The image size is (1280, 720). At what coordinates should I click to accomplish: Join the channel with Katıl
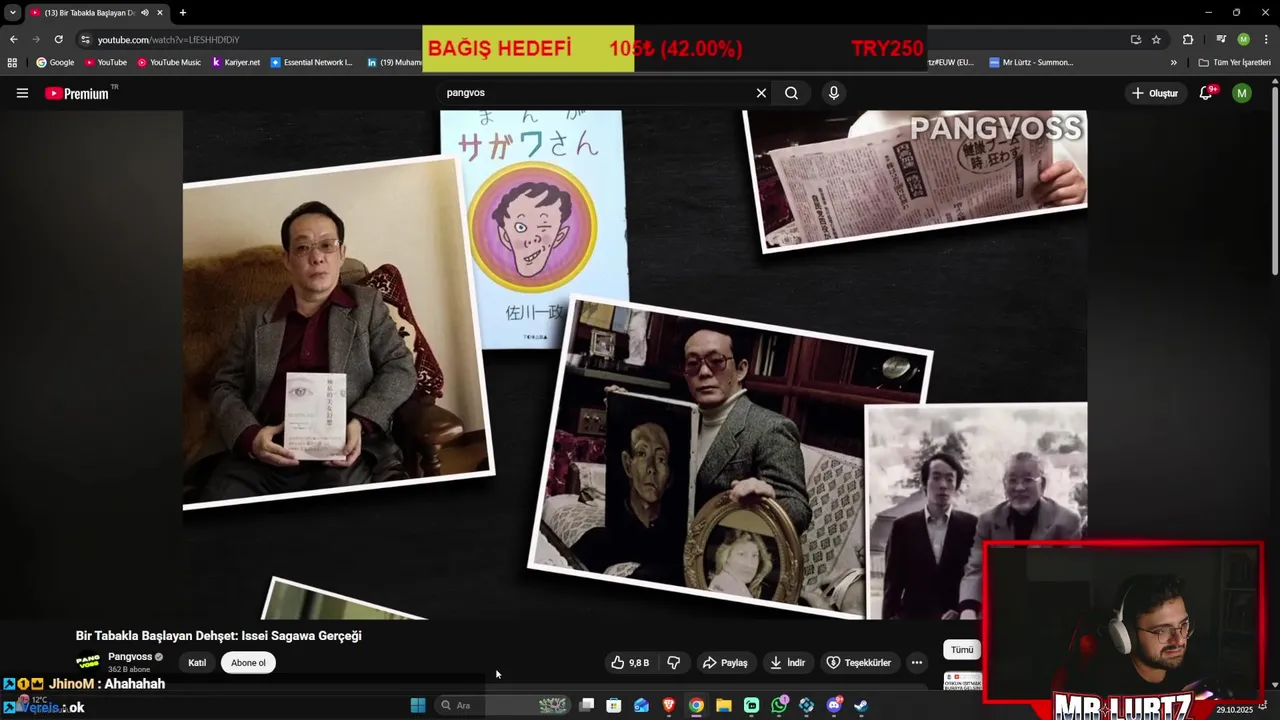[197, 663]
